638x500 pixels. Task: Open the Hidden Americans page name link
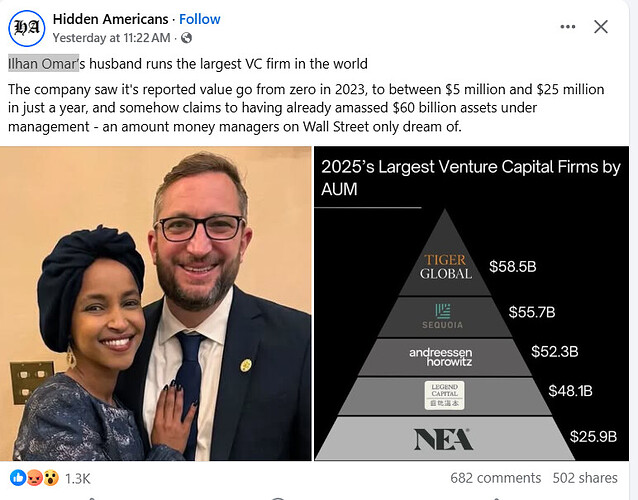pyautogui.click(x=112, y=19)
